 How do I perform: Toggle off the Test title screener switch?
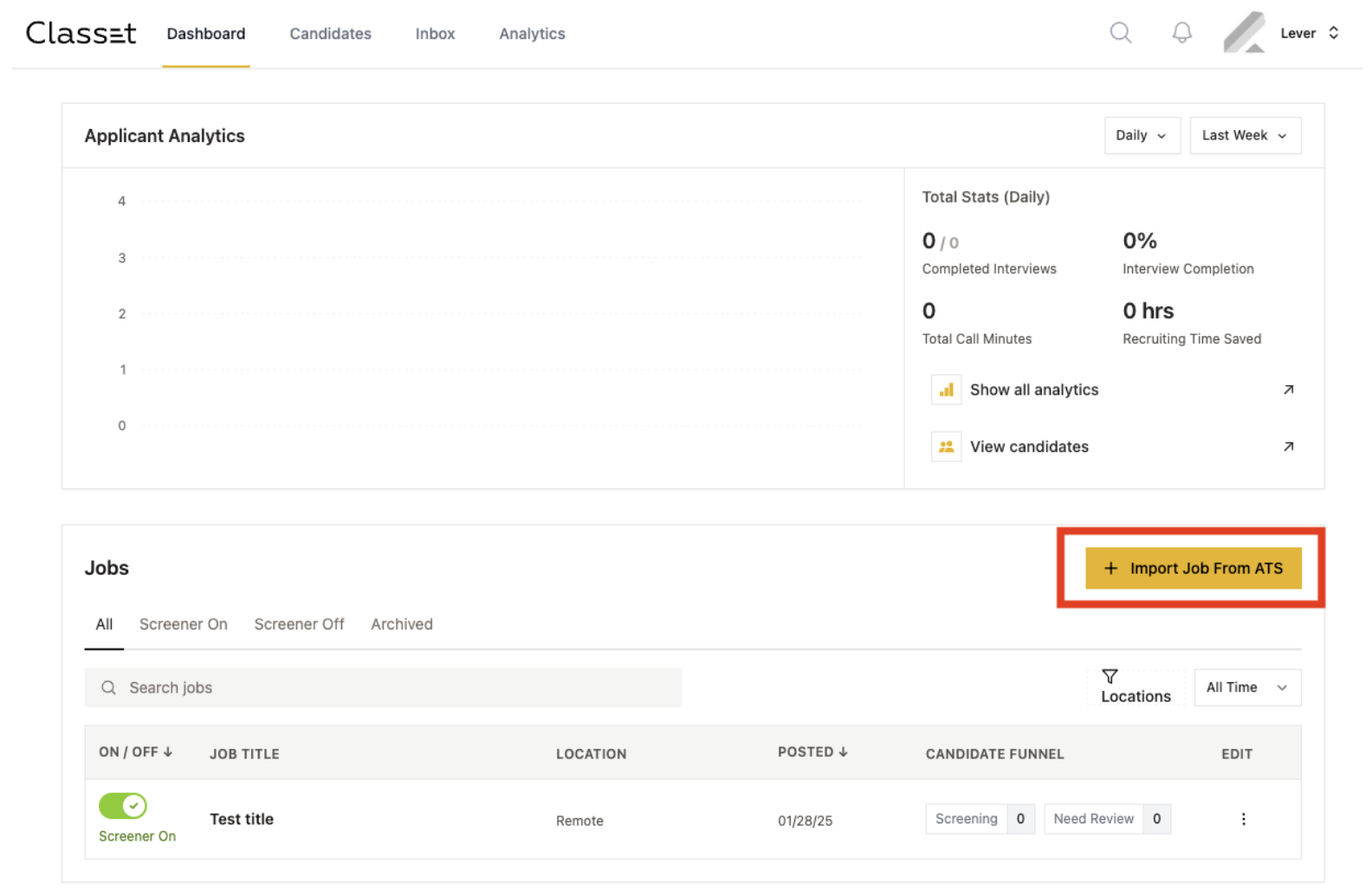123,806
